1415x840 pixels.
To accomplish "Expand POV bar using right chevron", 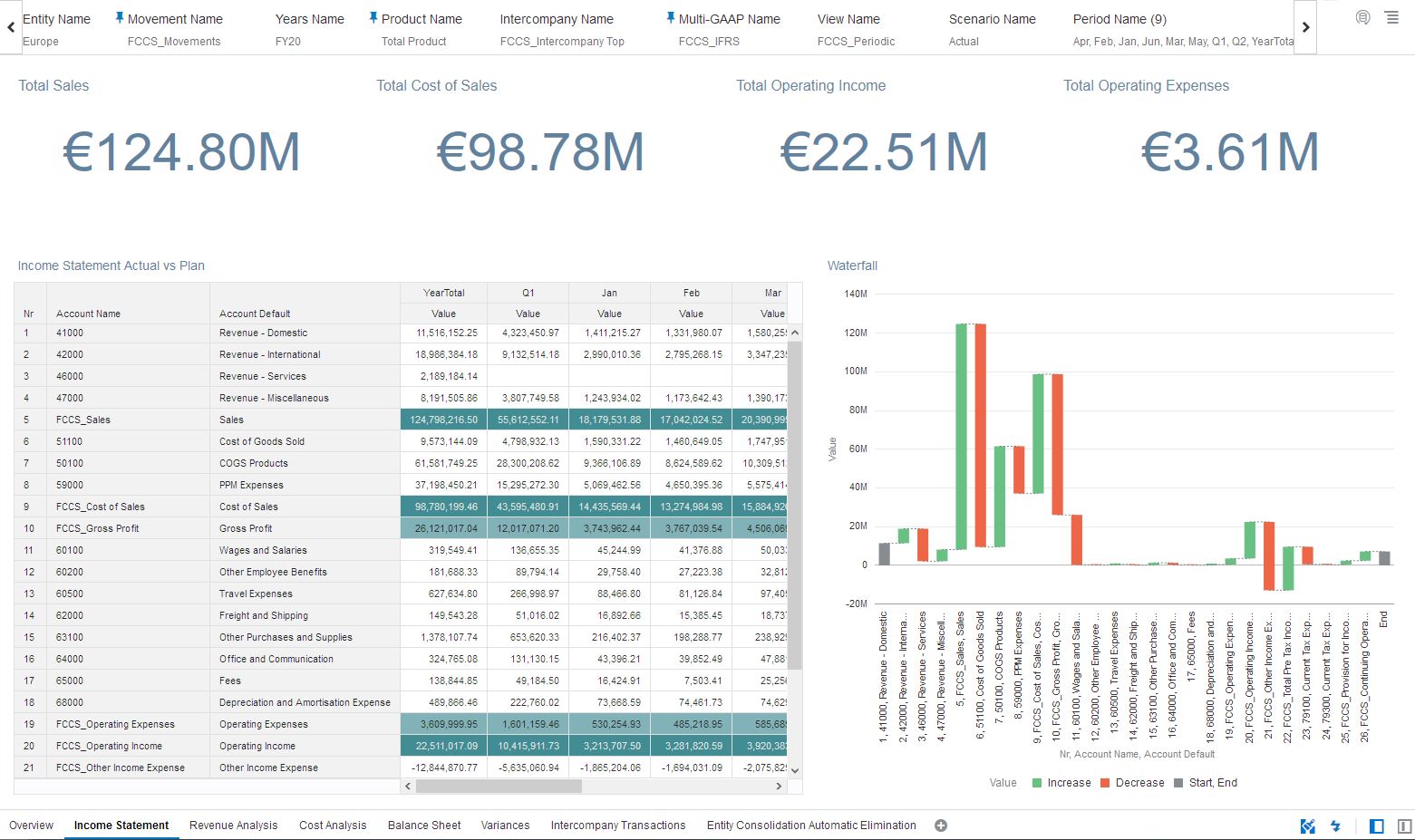I will click(1305, 27).
